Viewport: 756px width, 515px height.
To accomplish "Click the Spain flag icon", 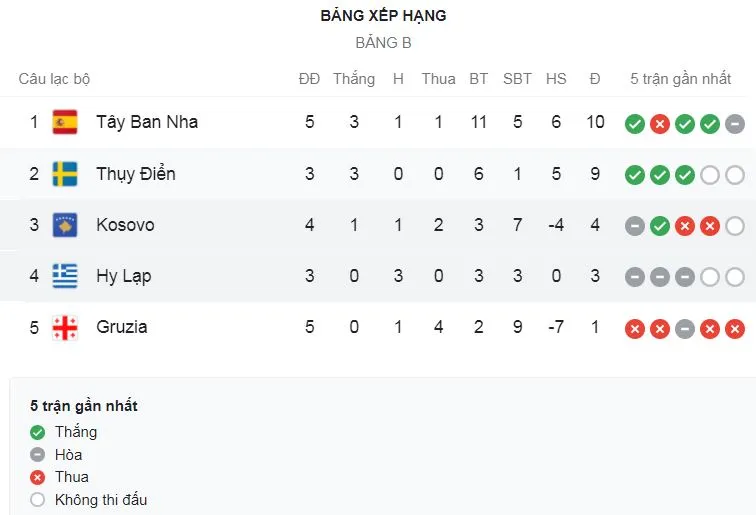I will 65,122.
